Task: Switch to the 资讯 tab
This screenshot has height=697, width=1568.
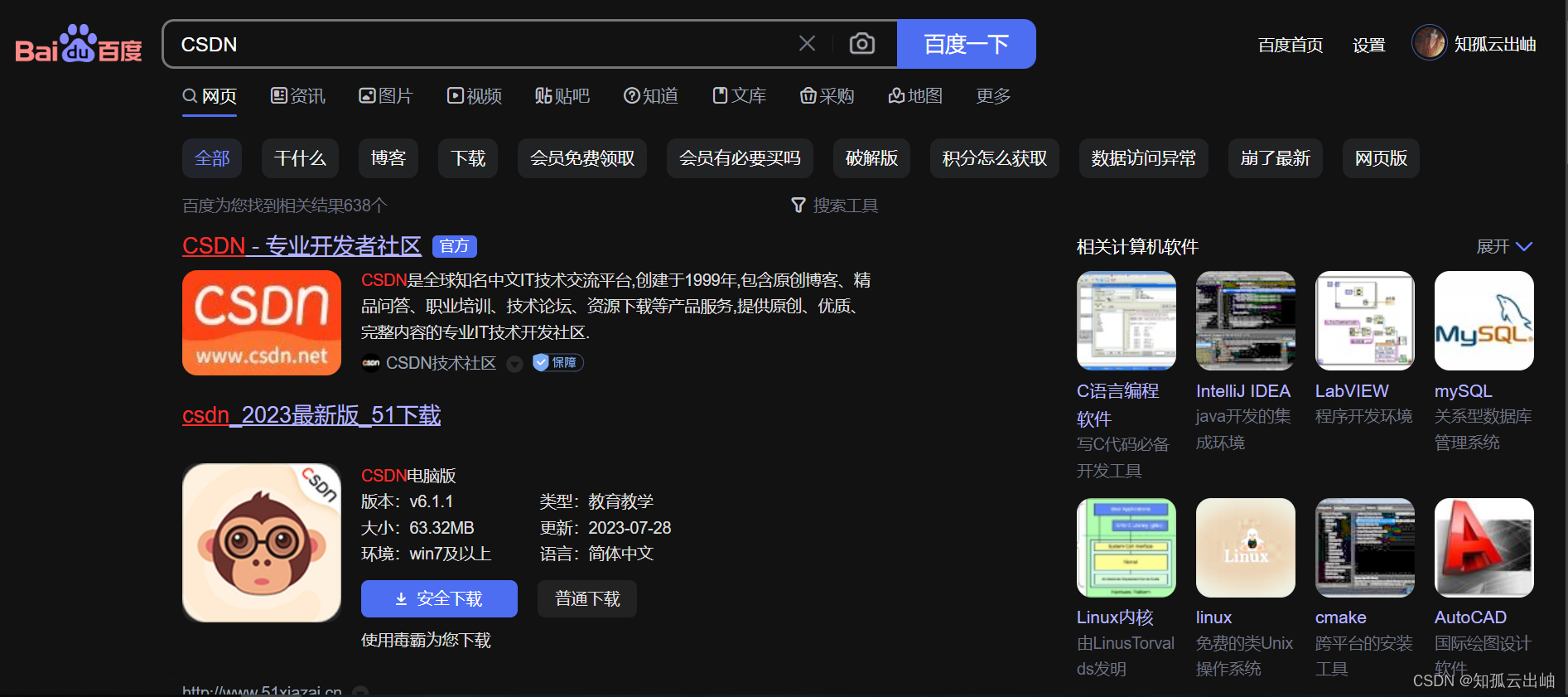Action: click(x=298, y=96)
